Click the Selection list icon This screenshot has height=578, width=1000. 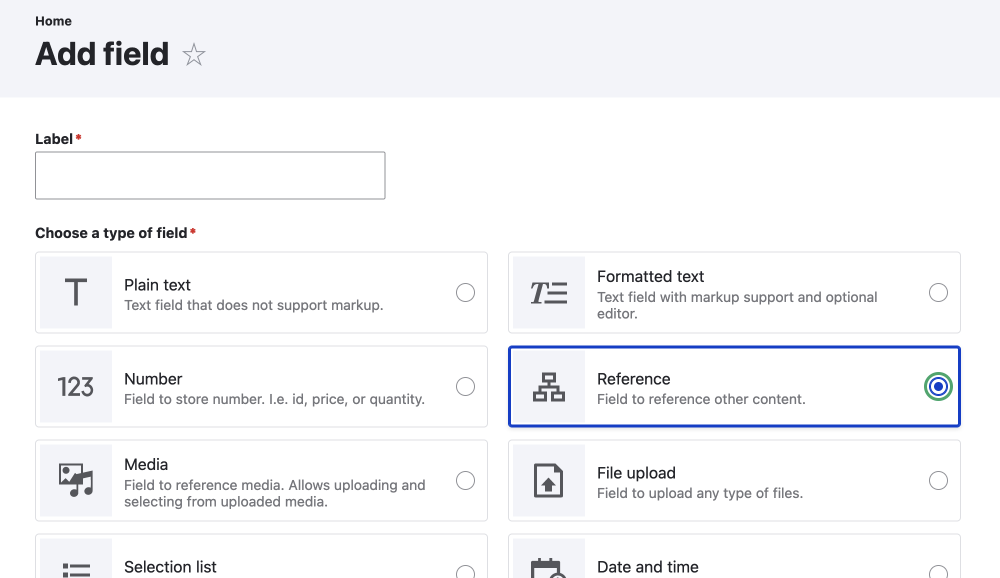pos(76,570)
